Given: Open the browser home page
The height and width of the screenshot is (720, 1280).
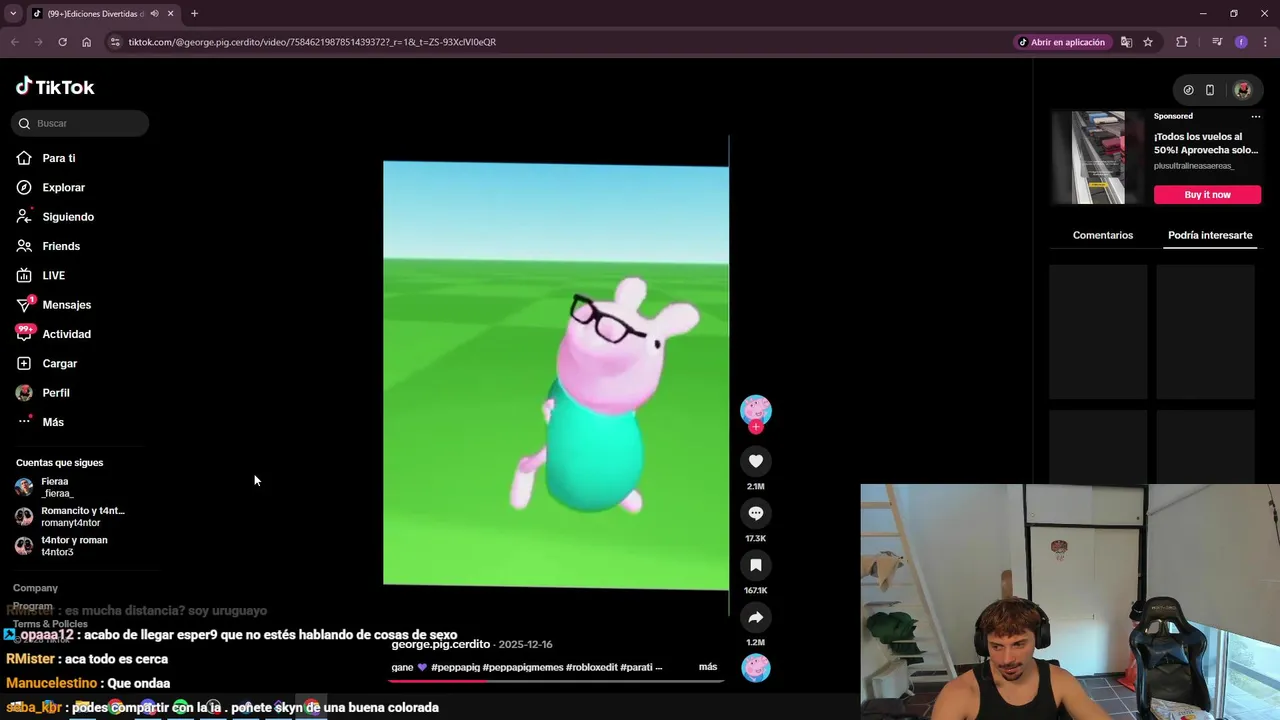Looking at the screenshot, I should pos(86,42).
